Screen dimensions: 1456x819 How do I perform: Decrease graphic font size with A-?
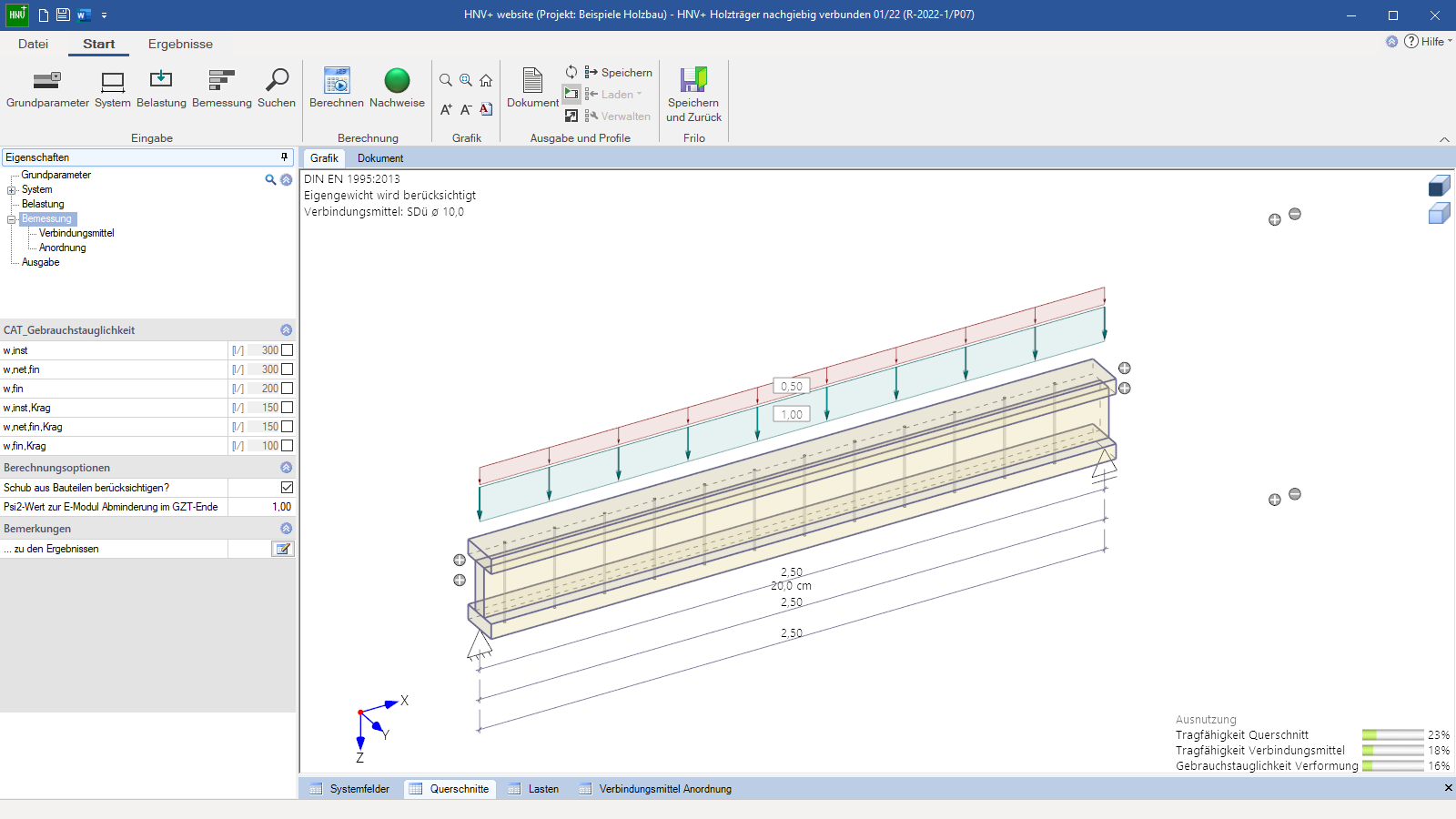click(x=466, y=109)
